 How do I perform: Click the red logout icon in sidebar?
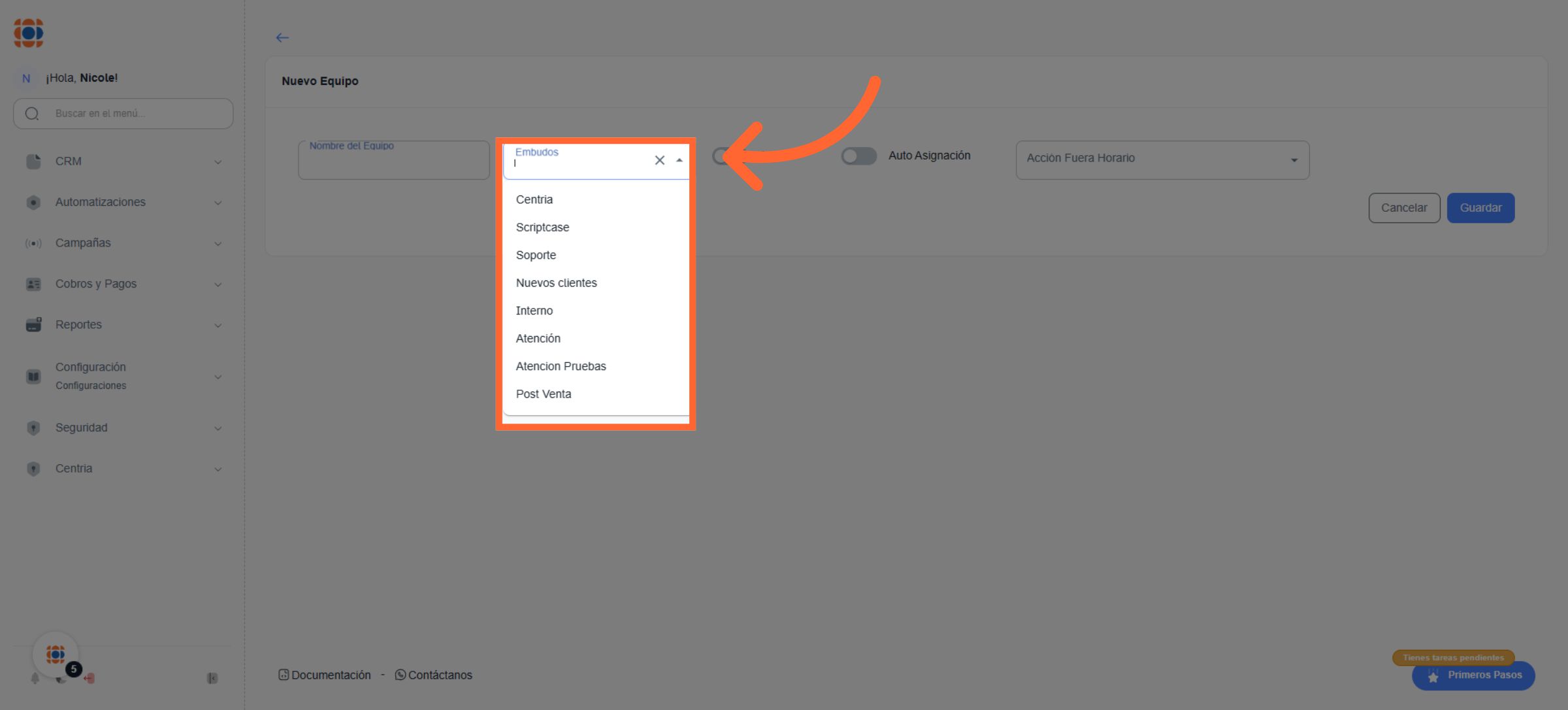point(90,678)
